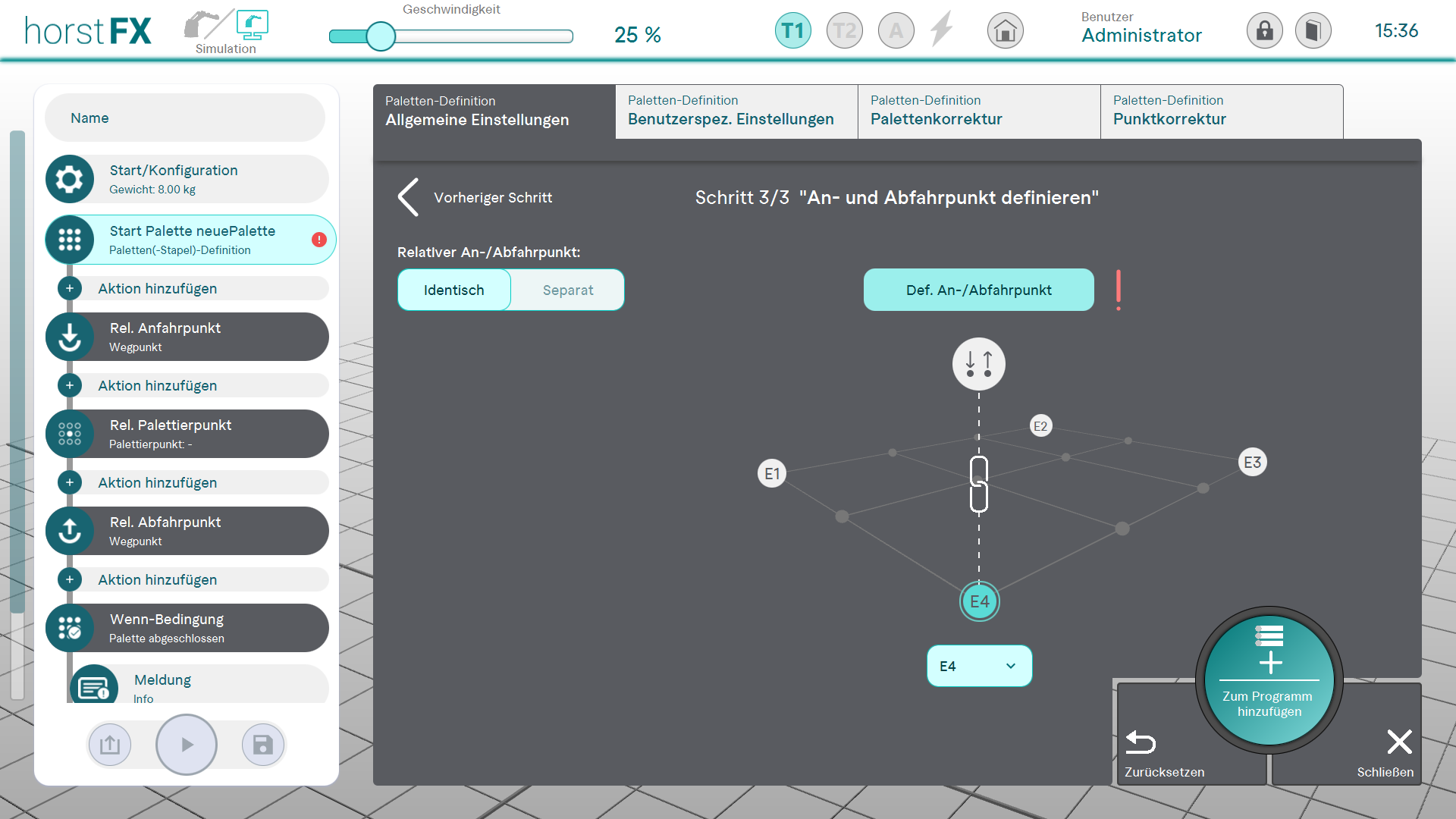Click the export/upload program icon
This screenshot has height=819, width=1456.
pos(110,745)
